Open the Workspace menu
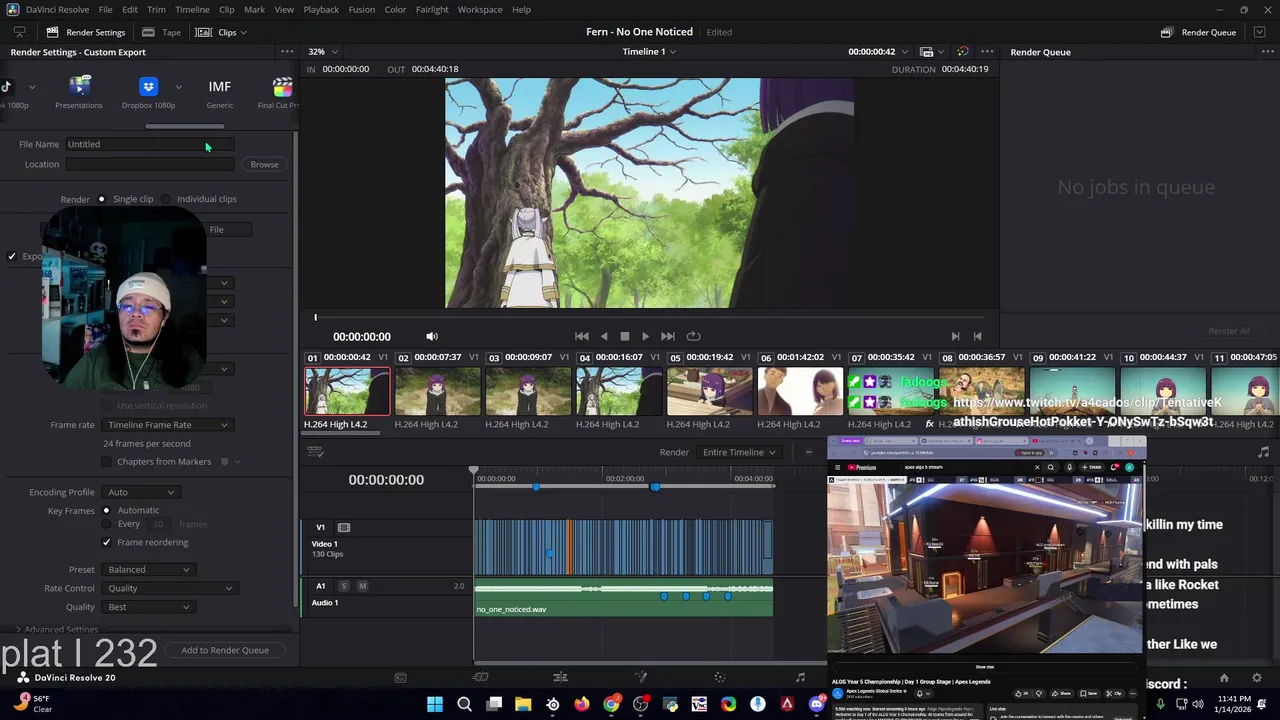The image size is (1280, 720). tap(480, 9)
